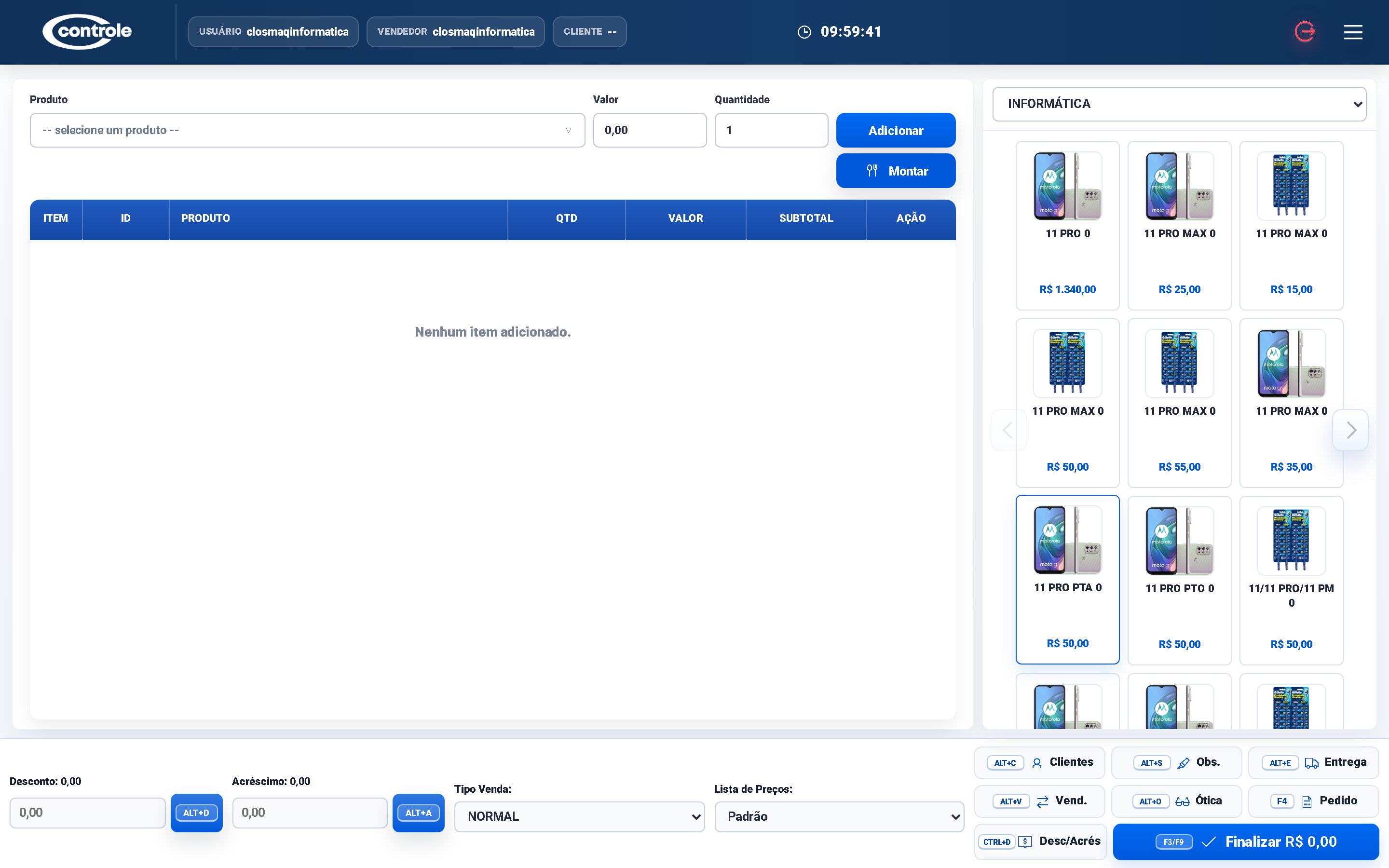Click the Finalizar checkmark icon
Screen dimensions: 1389x868
point(1208,841)
